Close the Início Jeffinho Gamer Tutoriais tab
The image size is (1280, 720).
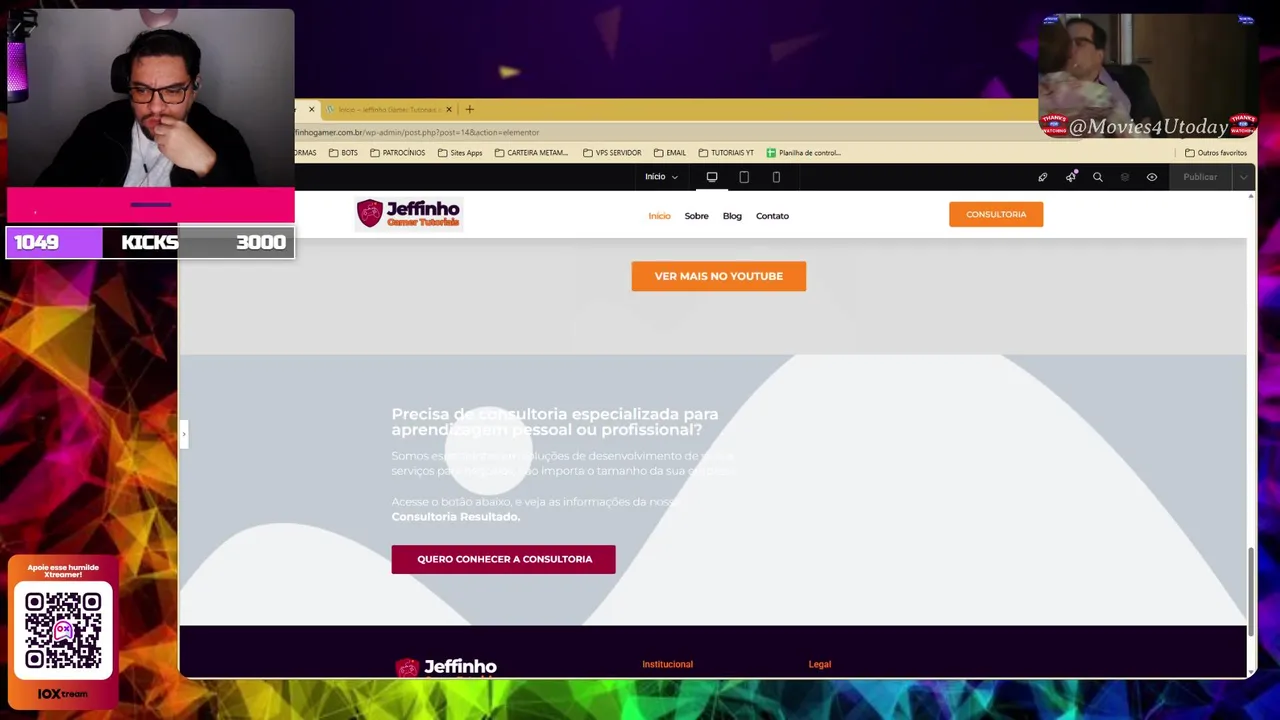click(x=449, y=109)
